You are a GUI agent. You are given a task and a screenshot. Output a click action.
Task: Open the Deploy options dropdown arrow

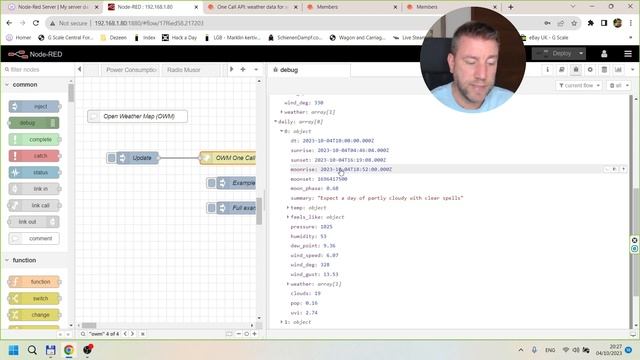tap(581, 53)
